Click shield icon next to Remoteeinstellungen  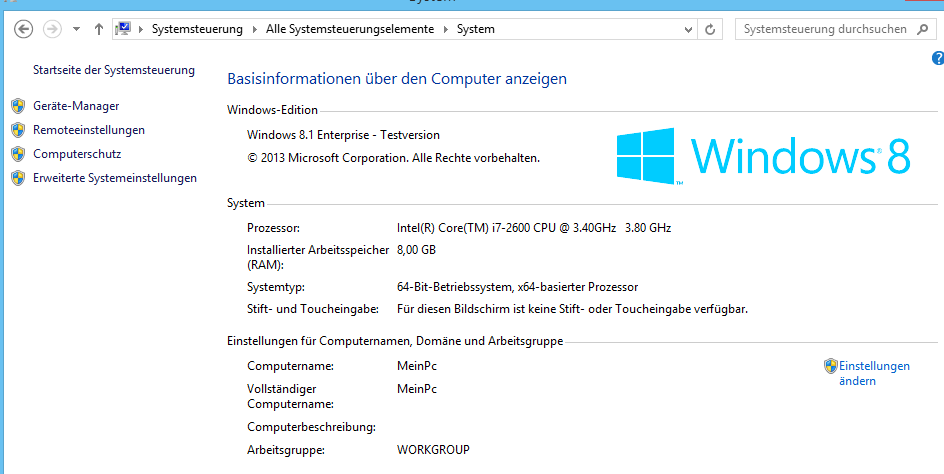[18, 130]
